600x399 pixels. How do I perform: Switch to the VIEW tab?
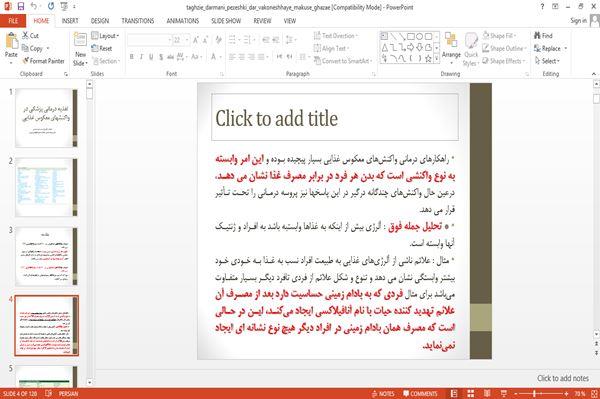click(290, 21)
